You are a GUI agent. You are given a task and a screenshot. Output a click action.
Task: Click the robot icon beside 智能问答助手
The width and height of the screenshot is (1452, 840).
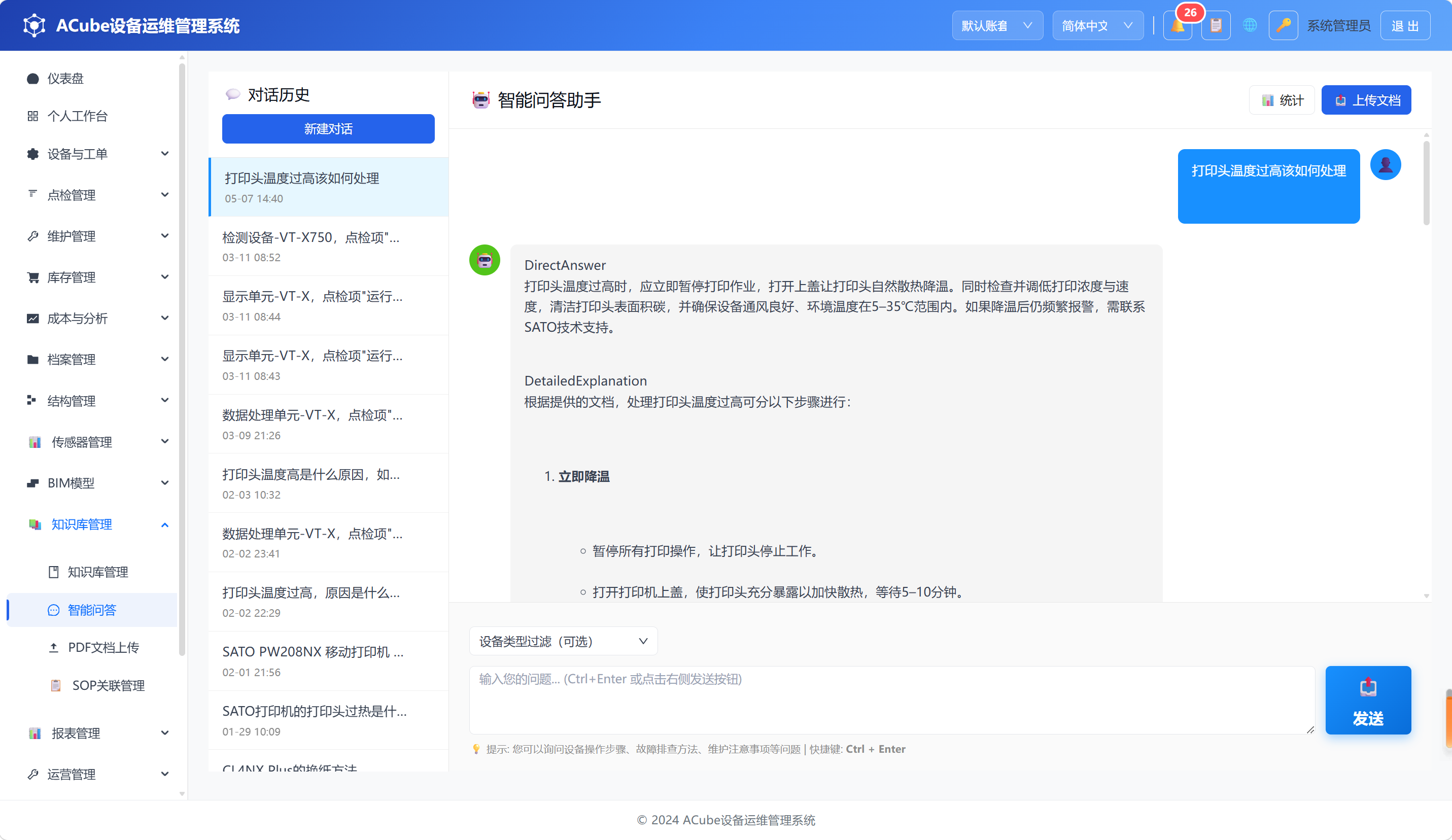click(480, 100)
